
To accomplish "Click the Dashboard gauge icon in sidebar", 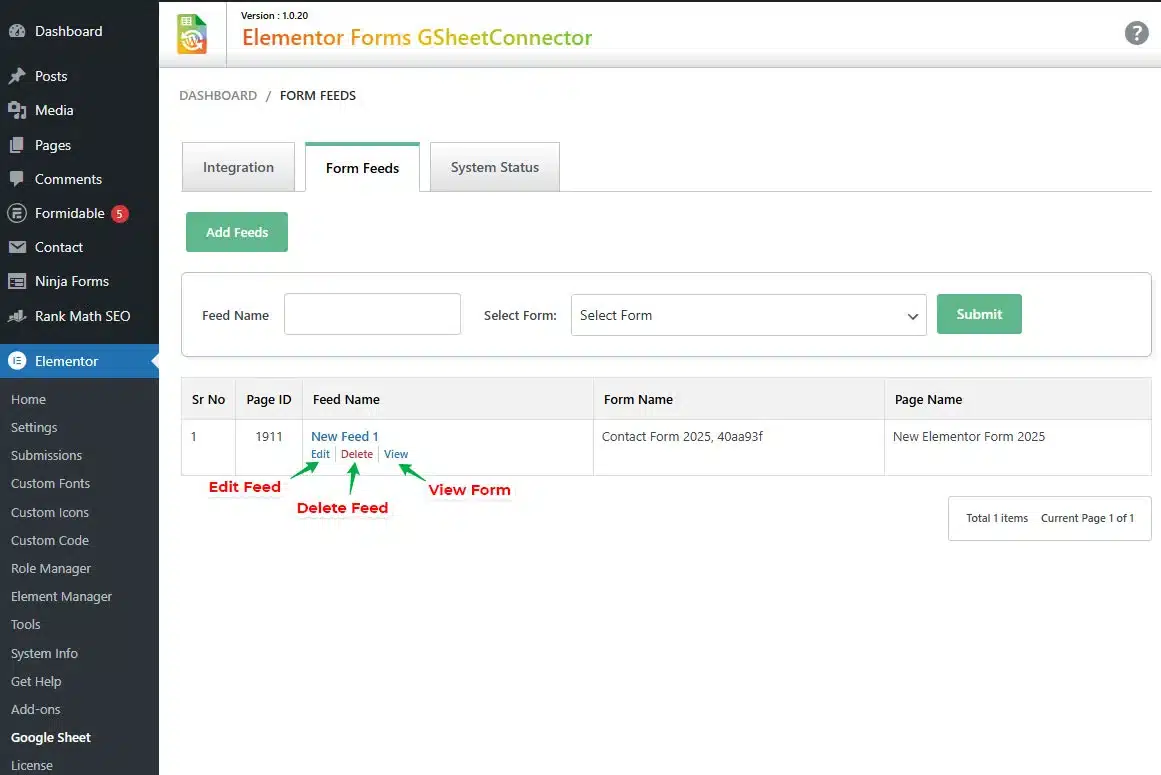I will pos(17,31).
